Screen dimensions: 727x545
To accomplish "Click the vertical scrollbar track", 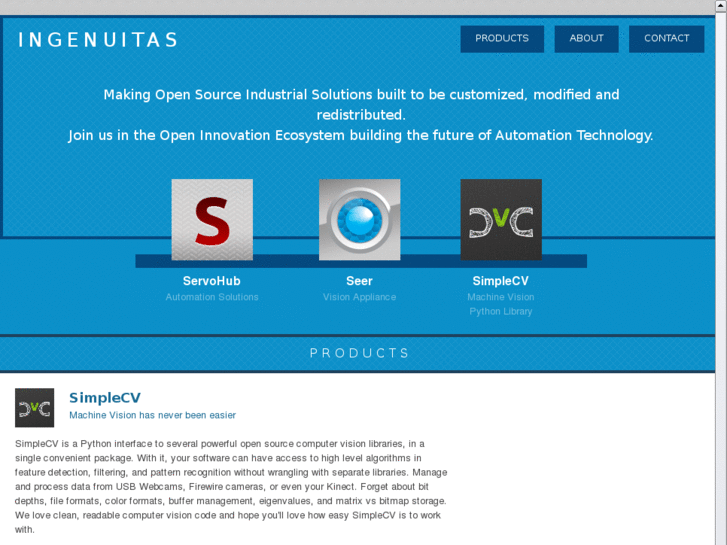I will (721, 278).
